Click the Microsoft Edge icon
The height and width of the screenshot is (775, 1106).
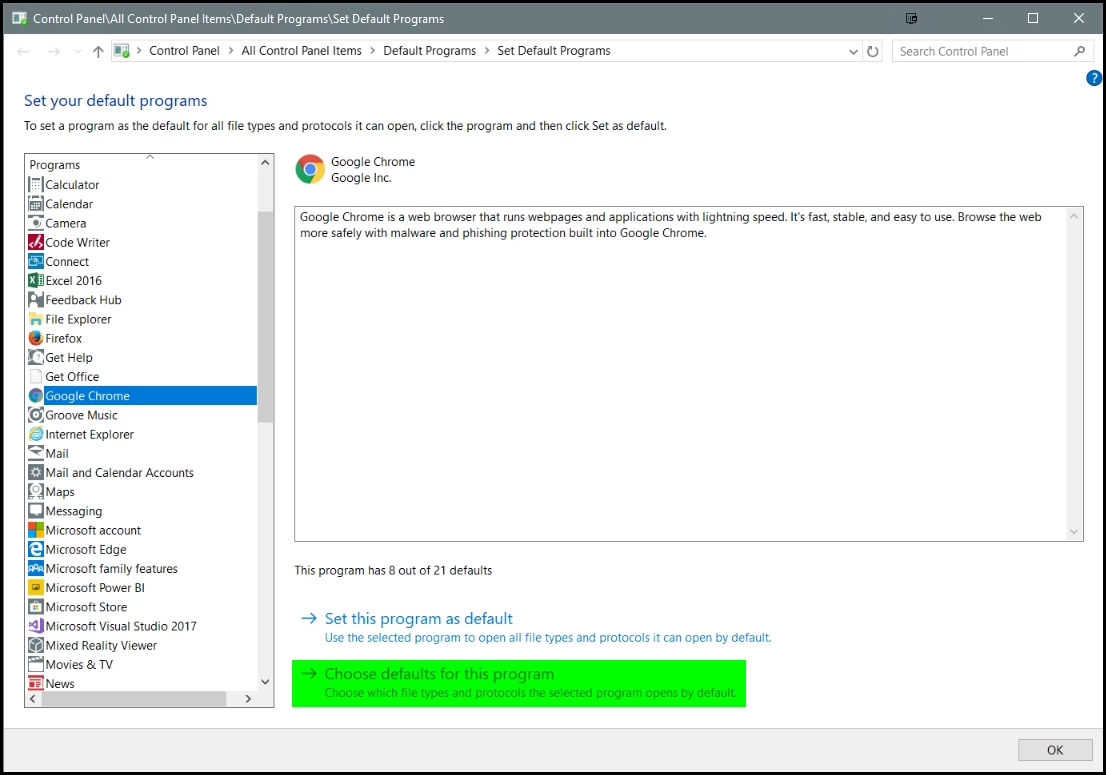[36, 549]
